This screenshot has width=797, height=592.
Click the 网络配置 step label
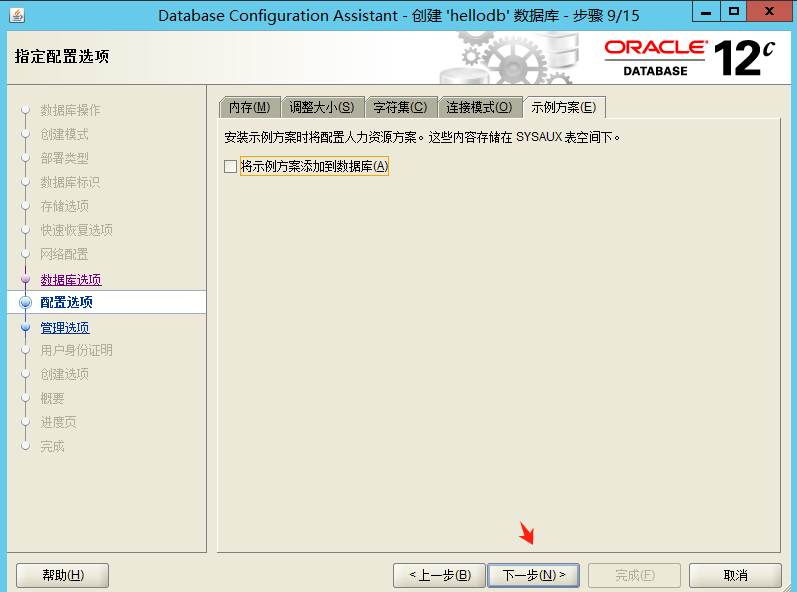pos(65,254)
